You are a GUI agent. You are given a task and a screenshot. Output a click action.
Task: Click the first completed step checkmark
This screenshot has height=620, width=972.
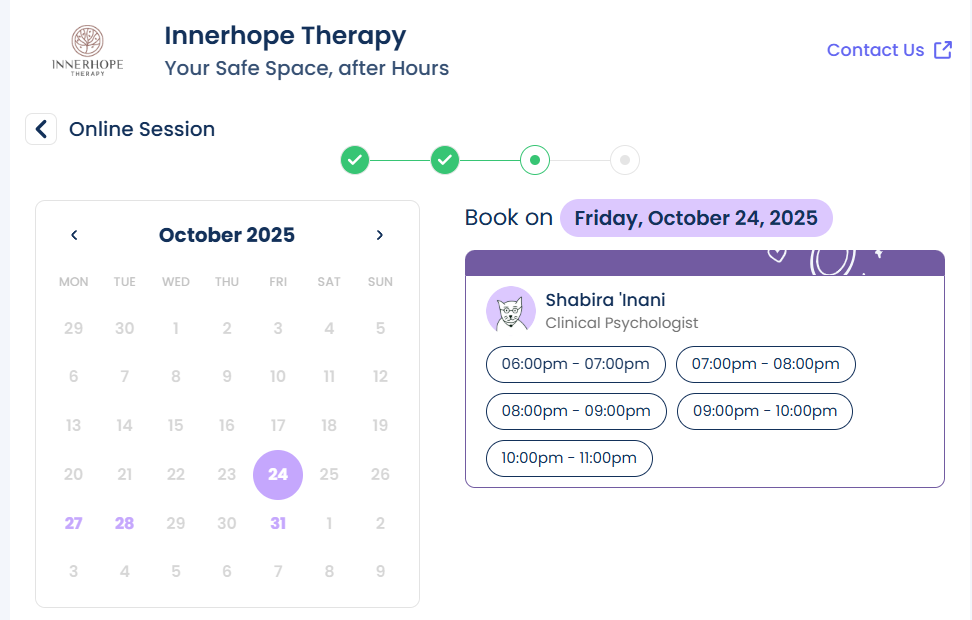coord(355,159)
